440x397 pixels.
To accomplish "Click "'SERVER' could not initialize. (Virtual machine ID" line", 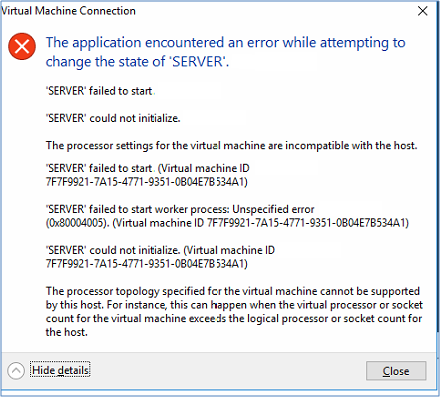I will pyautogui.click(x=160, y=250).
